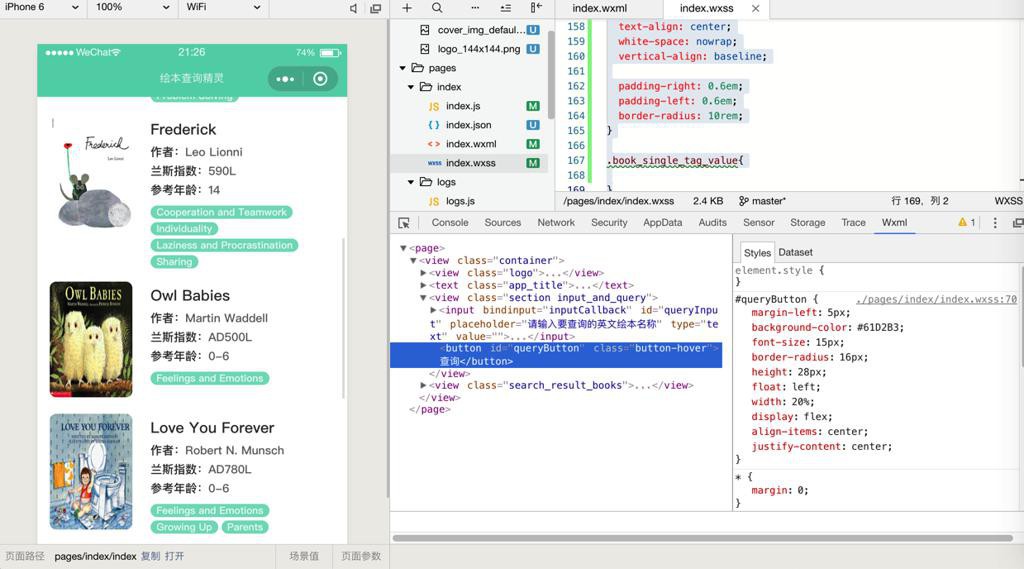Screen dimensions: 1024x569
Task: Open the WiFi network dropdown
Action: [222, 7]
